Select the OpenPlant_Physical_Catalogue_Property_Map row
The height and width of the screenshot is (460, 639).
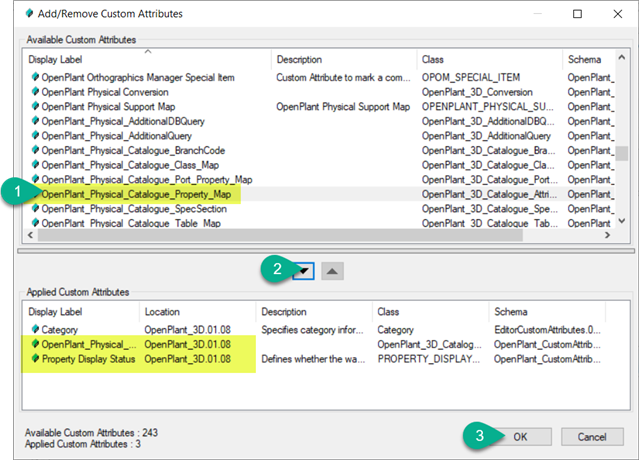321,194
